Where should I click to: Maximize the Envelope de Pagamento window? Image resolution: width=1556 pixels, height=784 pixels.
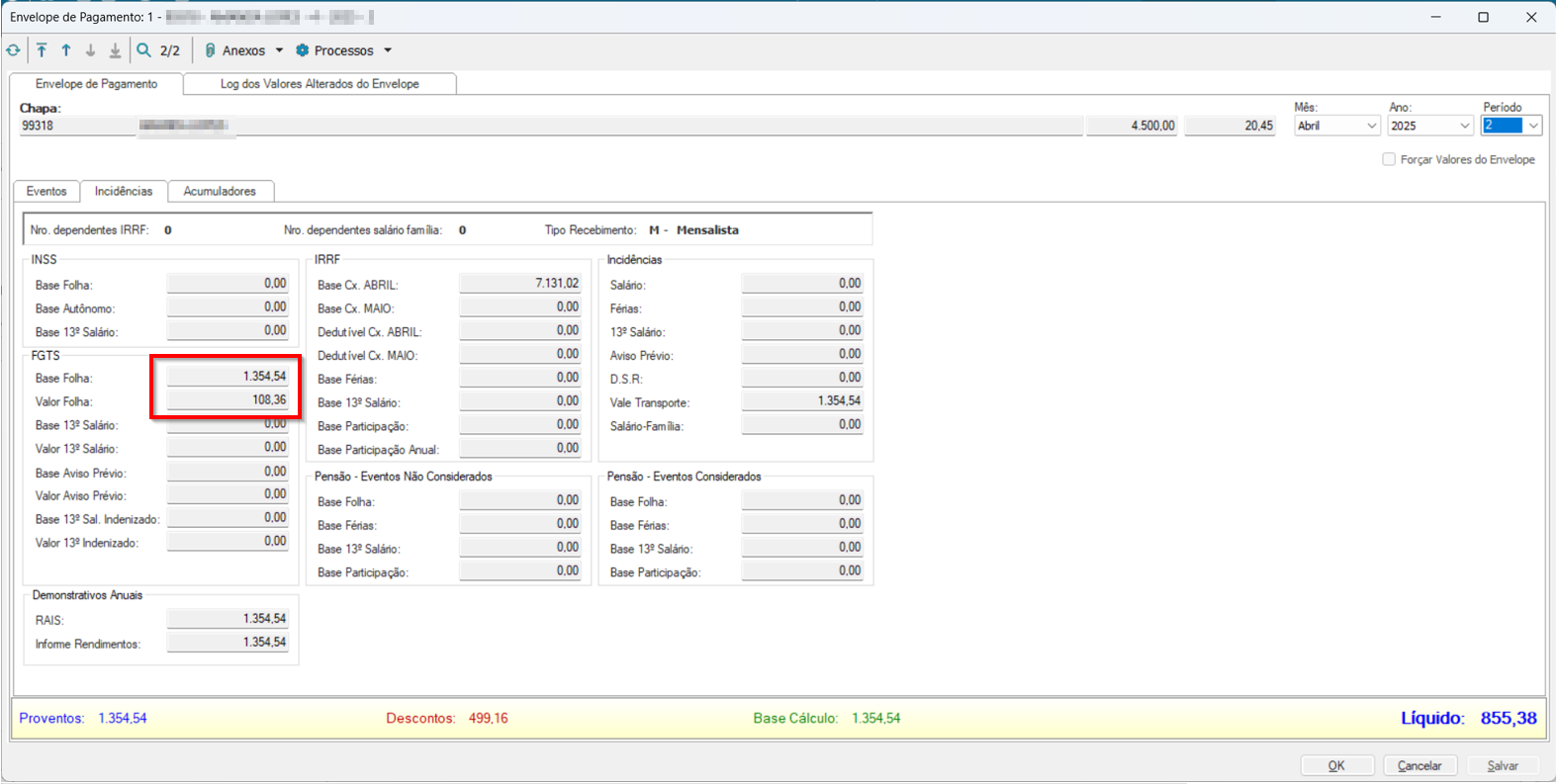click(1483, 17)
